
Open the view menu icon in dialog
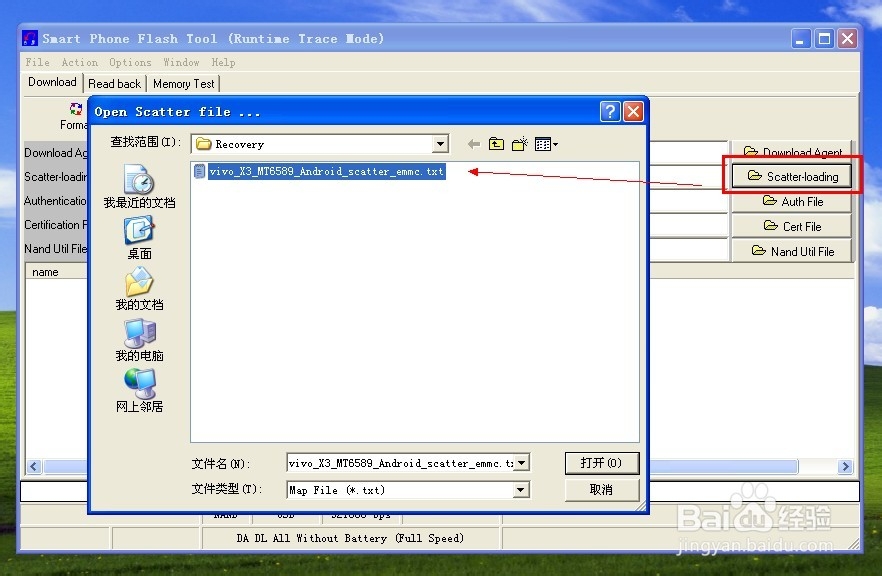pyautogui.click(x=546, y=145)
